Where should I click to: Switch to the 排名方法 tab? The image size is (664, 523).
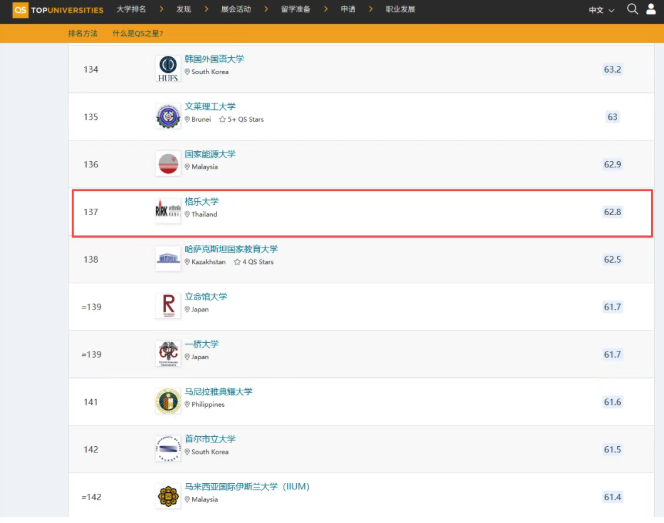click(84, 33)
